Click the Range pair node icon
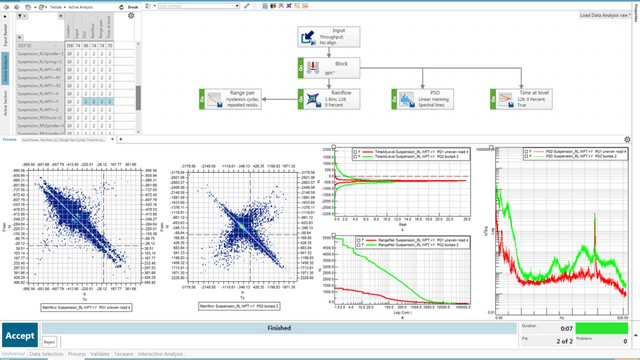This screenshot has height=360, width=640. tap(215, 100)
